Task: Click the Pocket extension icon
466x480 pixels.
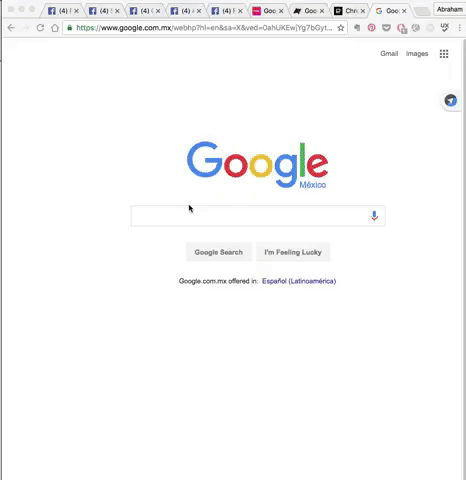Action: coord(386,28)
